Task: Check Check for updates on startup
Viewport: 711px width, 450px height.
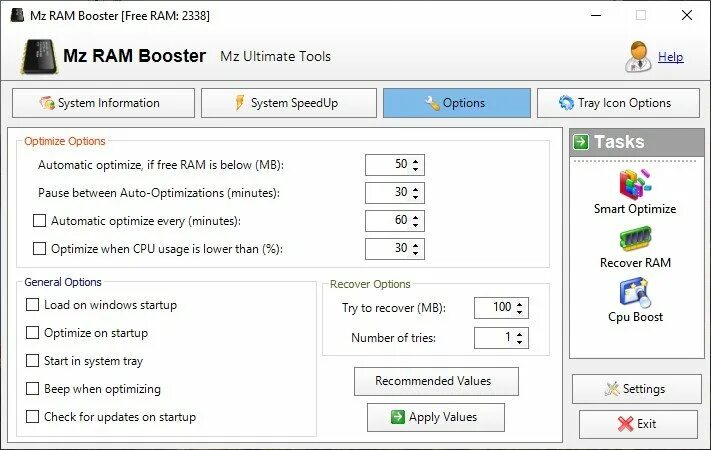Action: (x=32, y=417)
